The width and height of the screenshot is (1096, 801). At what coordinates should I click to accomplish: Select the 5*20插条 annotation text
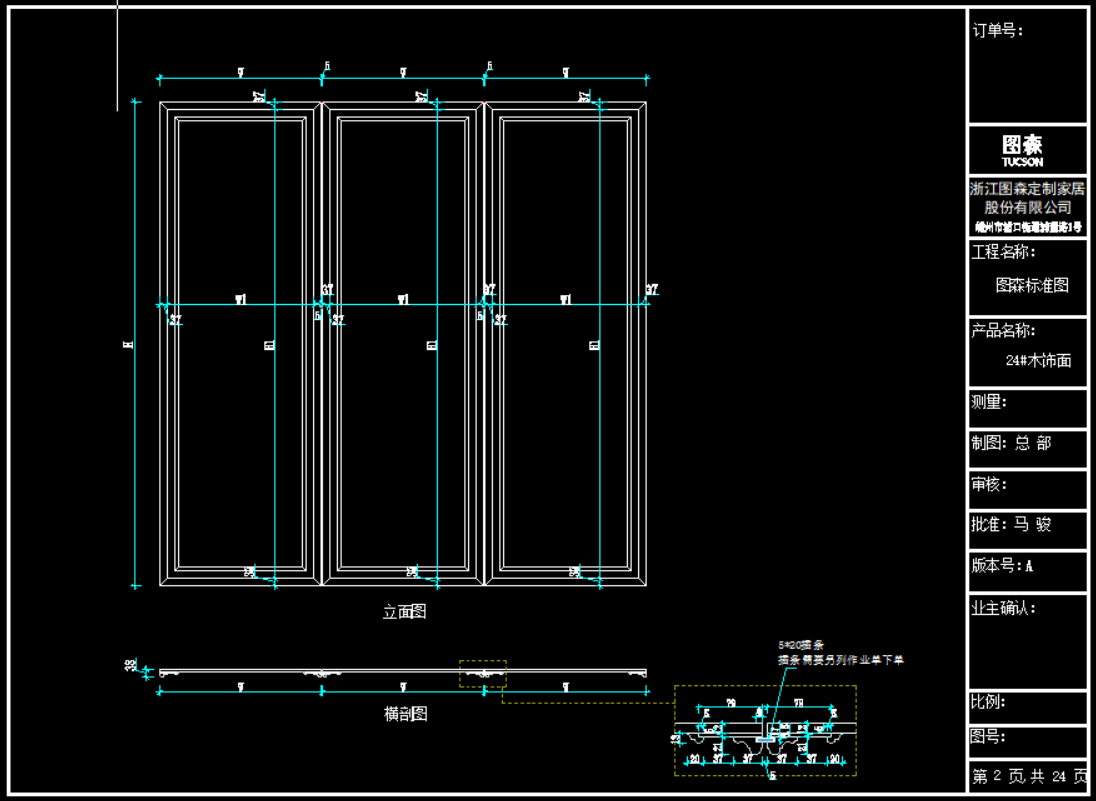tap(800, 646)
